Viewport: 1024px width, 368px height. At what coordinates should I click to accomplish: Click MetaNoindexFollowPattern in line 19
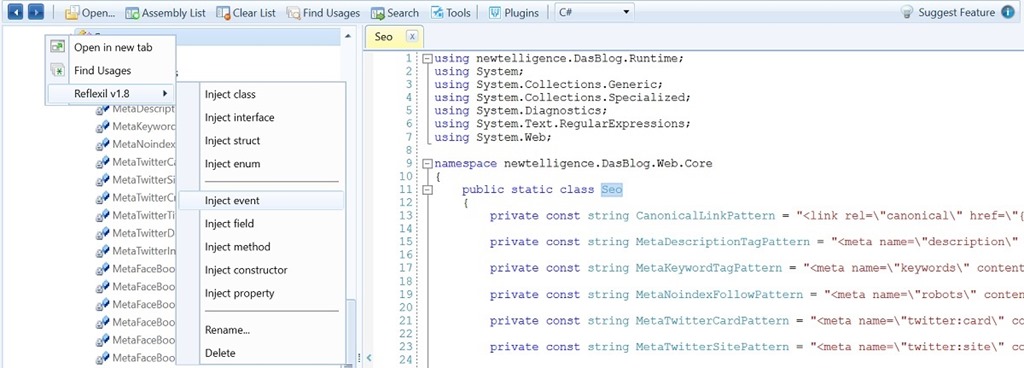tap(719, 294)
